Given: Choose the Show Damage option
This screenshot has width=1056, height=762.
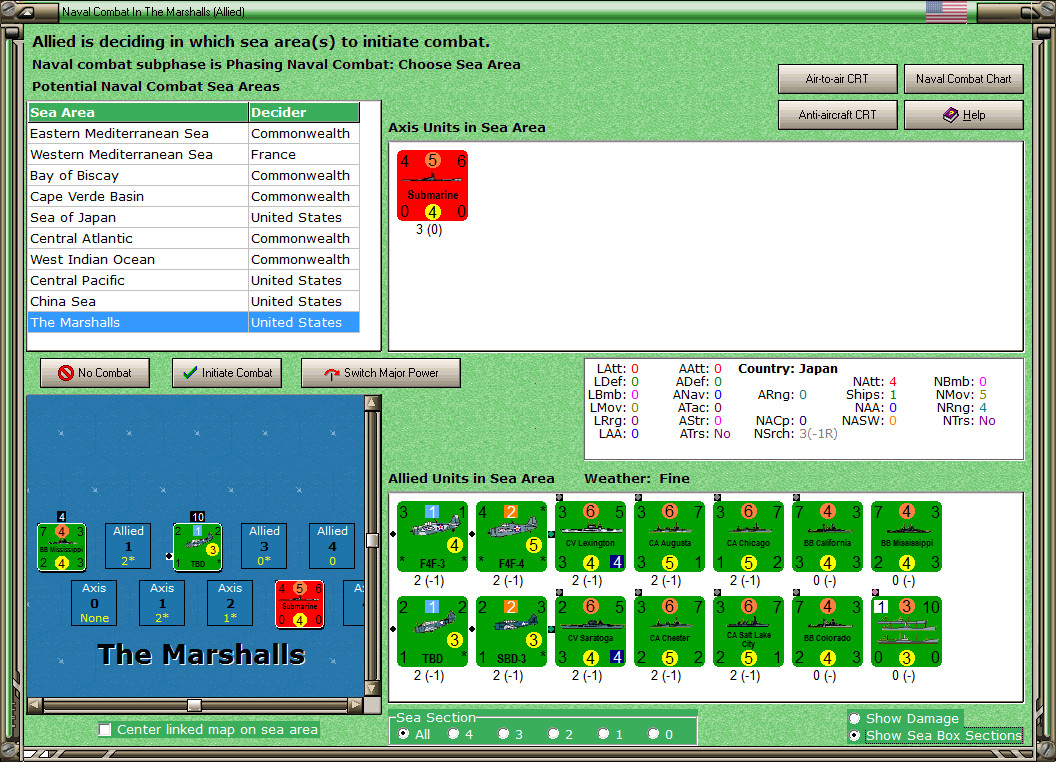Looking at the screenshot, I should [x=855, y=718].
